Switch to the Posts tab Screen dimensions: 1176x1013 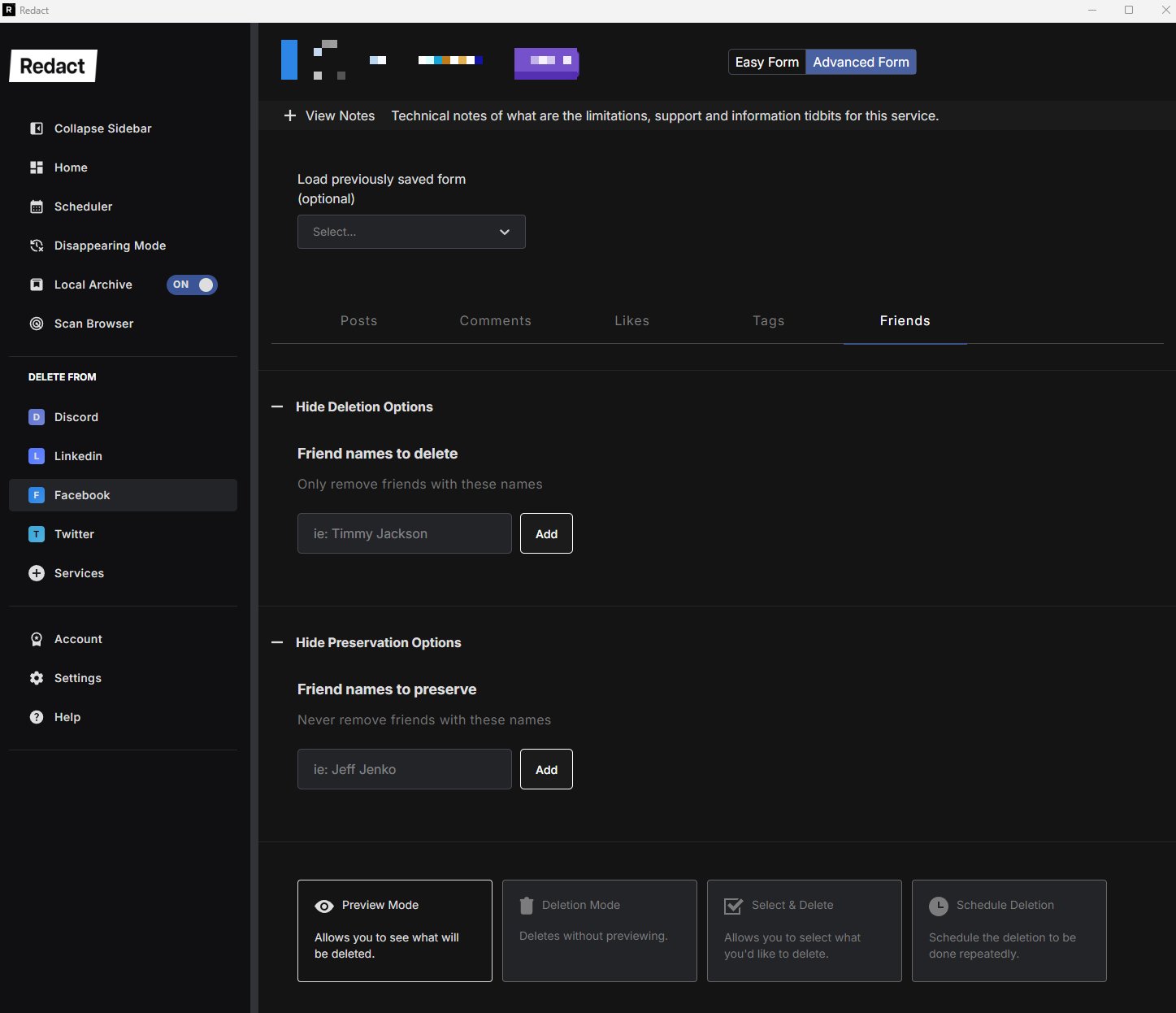[358, 320]
